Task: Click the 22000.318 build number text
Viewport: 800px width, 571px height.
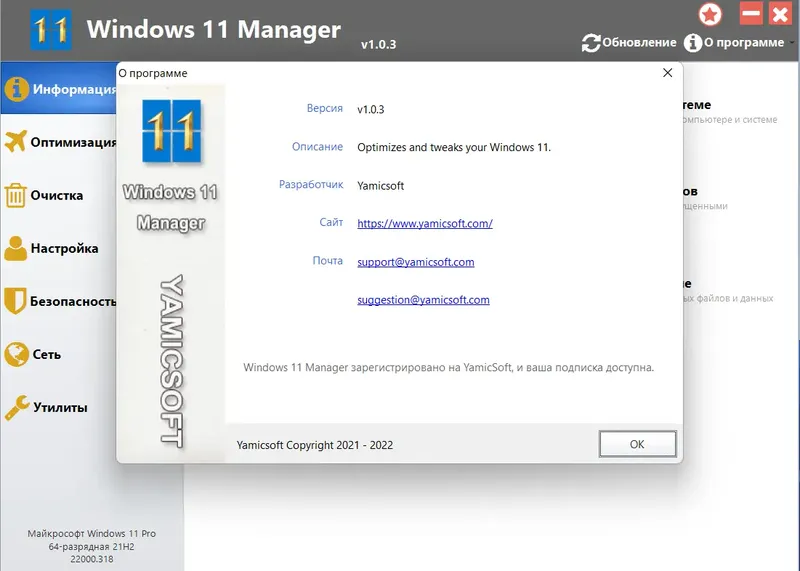Action: click(x=92, y=559)
